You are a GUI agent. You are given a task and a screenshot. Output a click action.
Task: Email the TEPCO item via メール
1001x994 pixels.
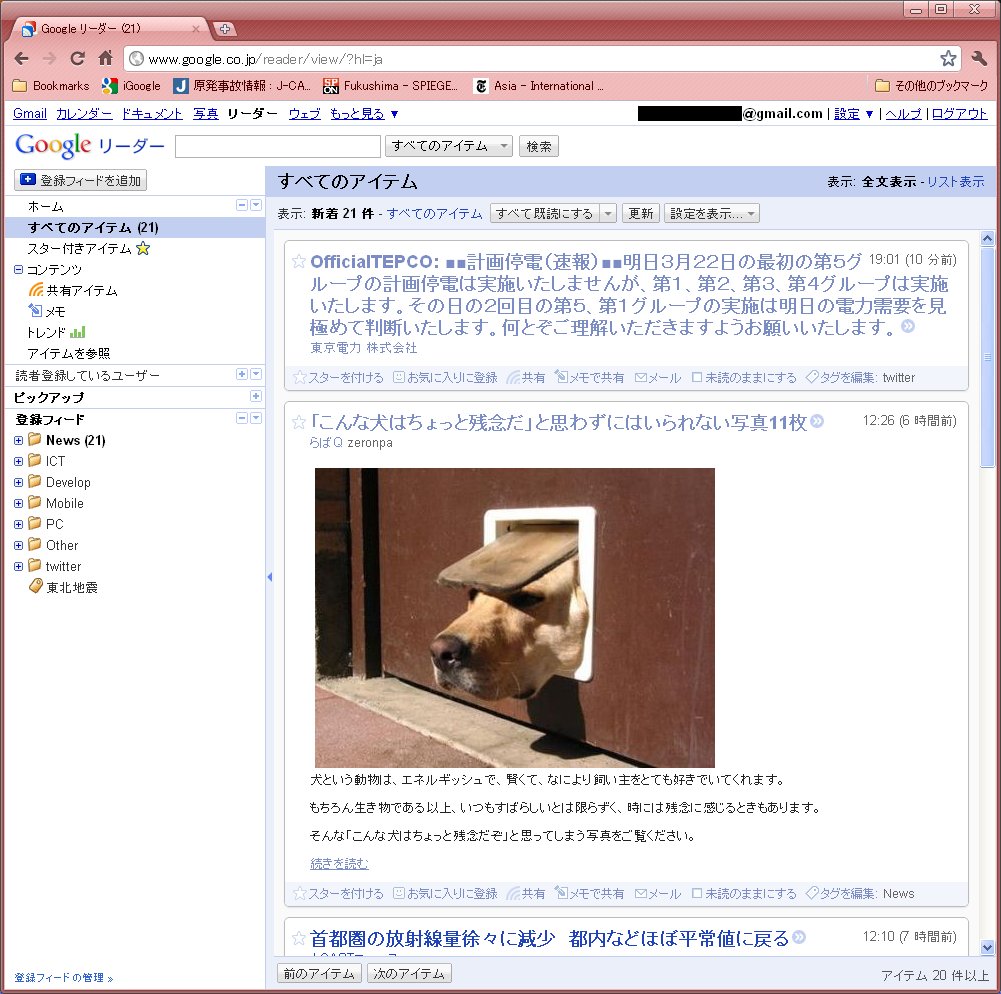point(658,377)
